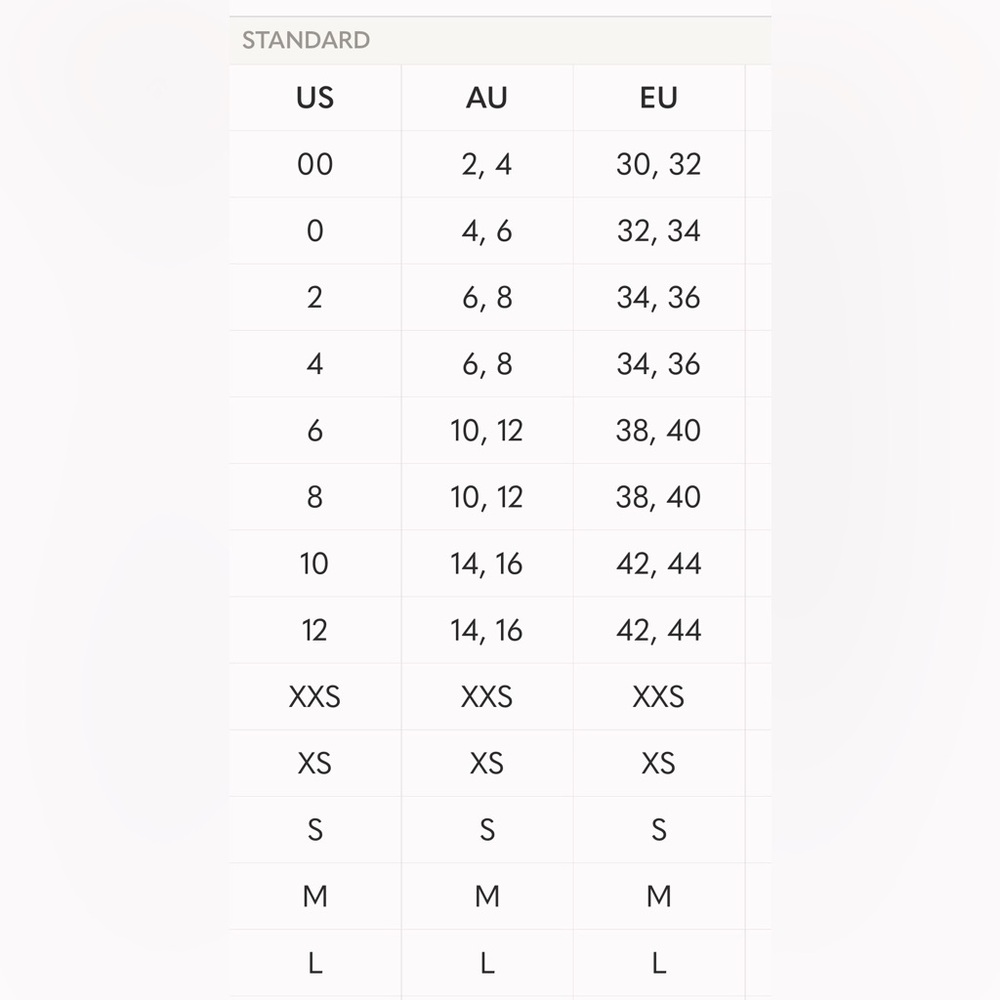The height and width of the screenshot is (1000, 1000).
Task: Select US size 6 cell
Action: click(315, 430)
